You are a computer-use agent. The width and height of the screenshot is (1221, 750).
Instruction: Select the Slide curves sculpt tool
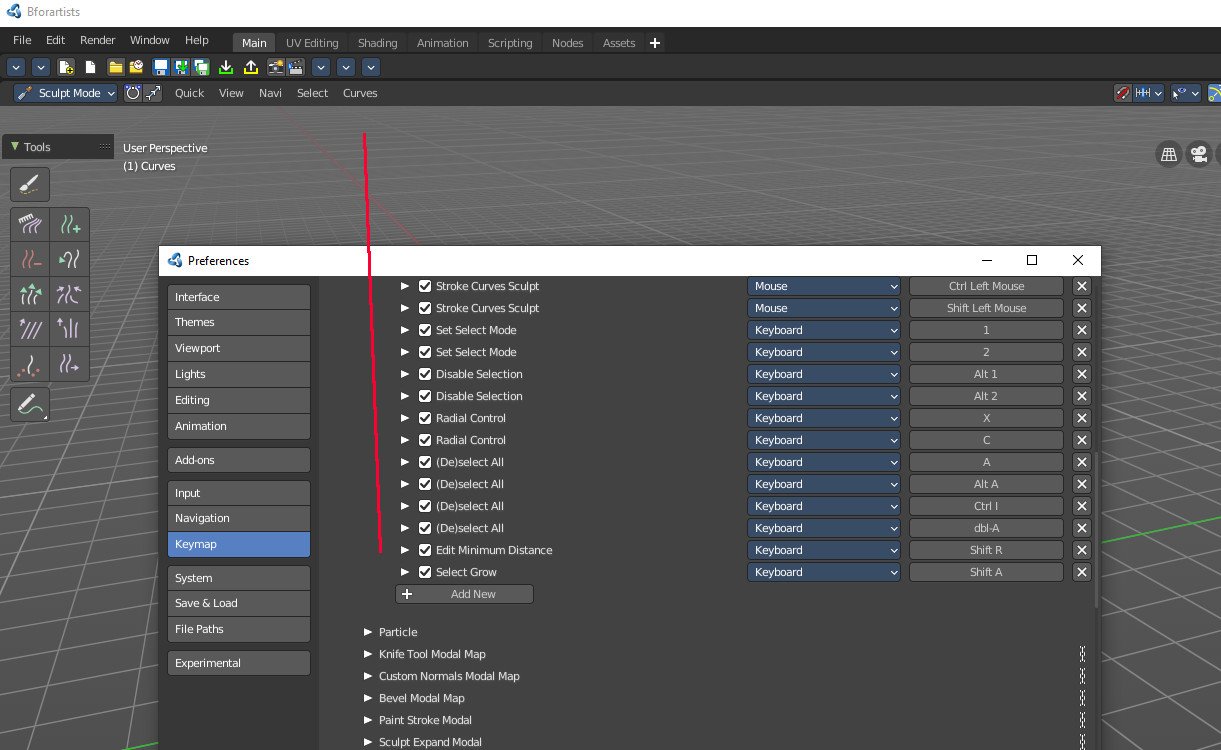click(x=69, y=364)
